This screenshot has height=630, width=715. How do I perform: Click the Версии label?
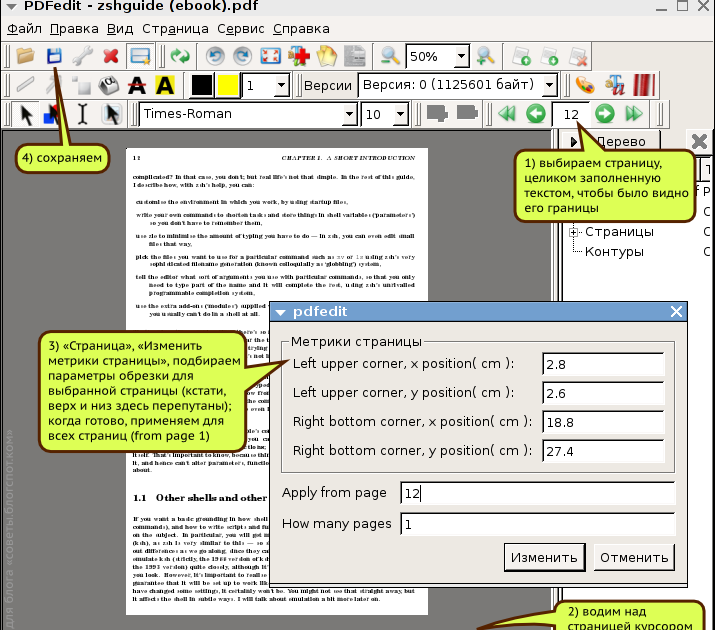[327, 86]
